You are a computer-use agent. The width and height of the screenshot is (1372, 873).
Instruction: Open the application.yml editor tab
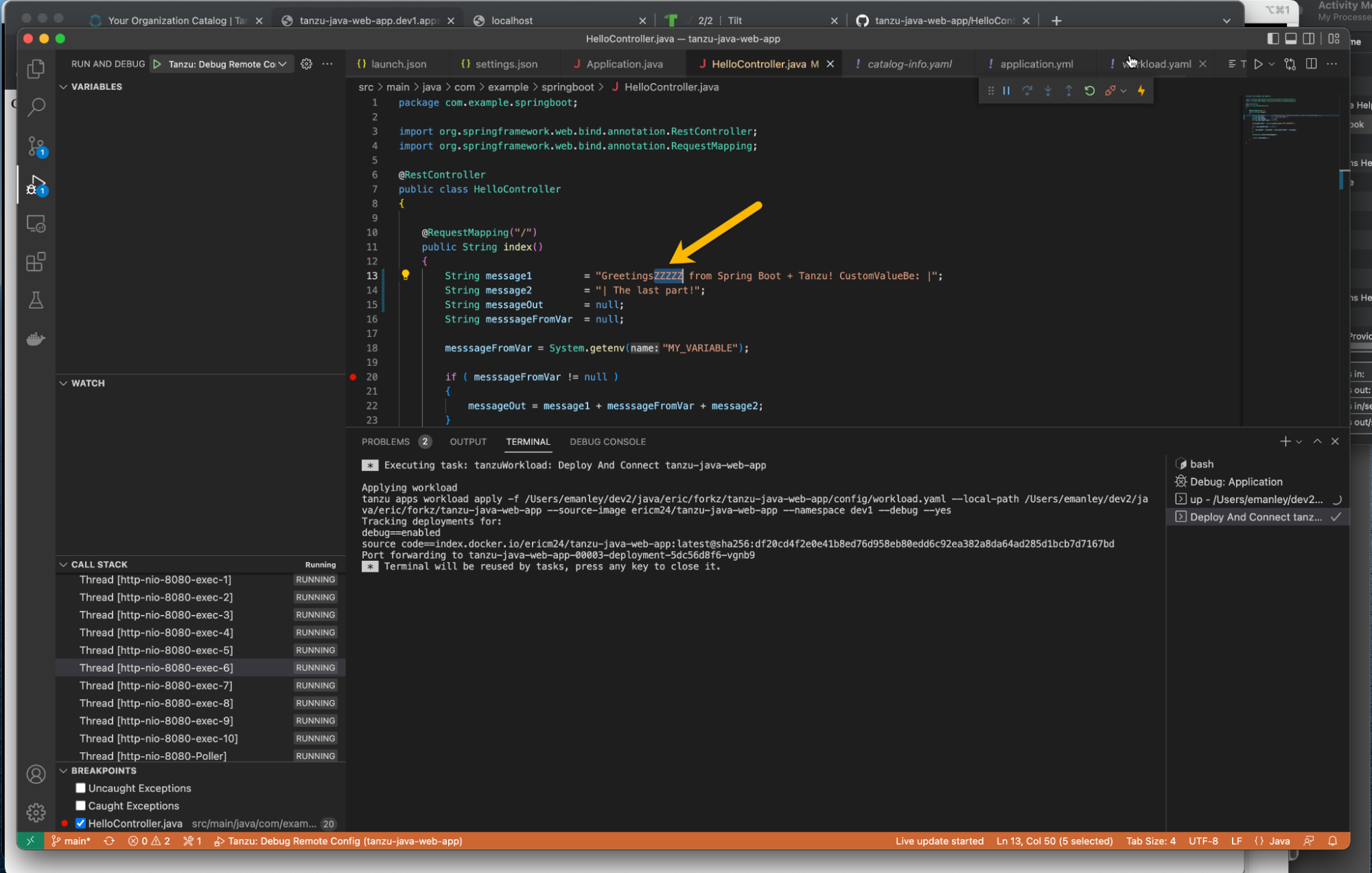1036,64
